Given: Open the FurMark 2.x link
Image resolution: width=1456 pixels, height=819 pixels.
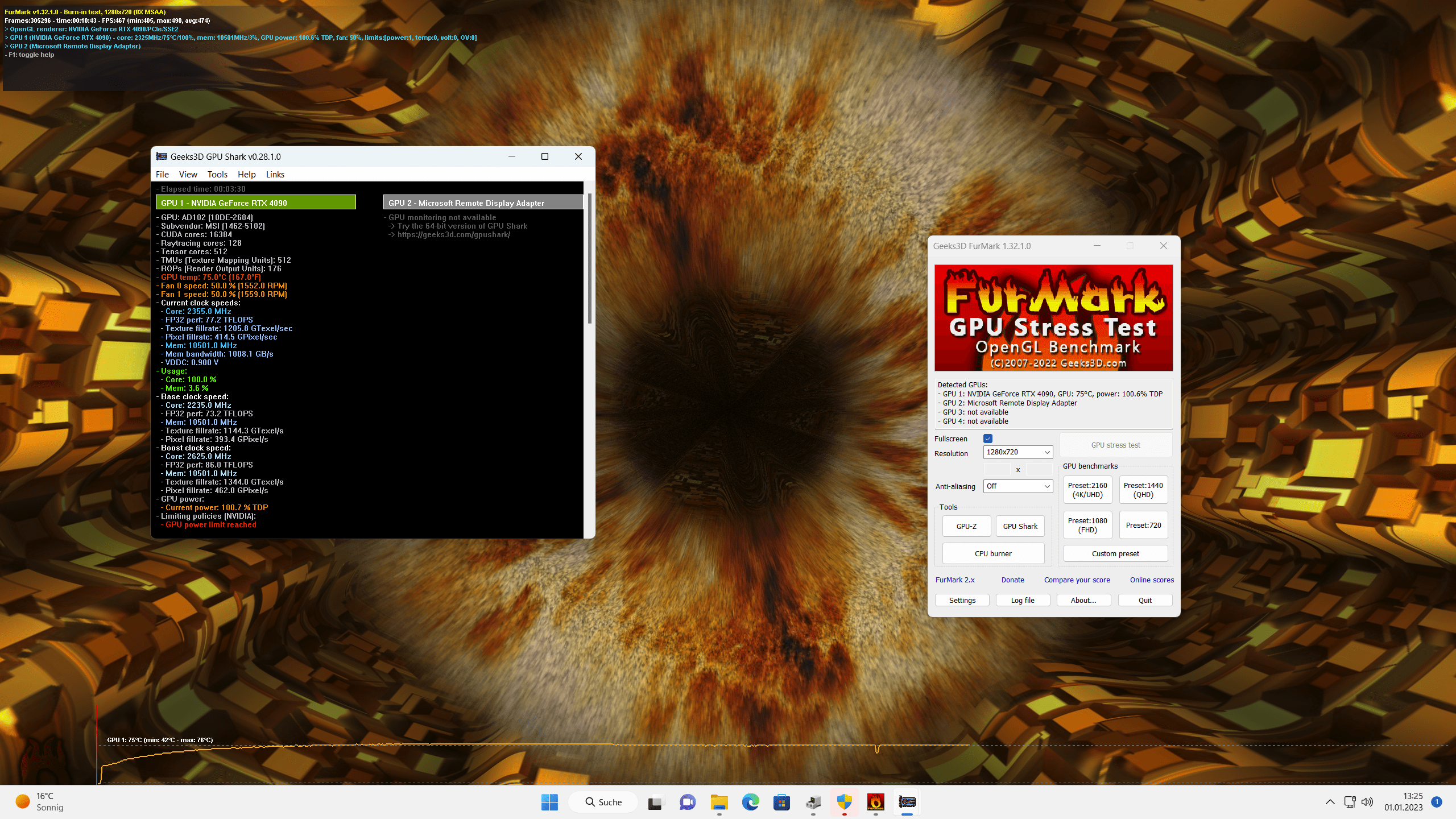Looking at the screenshot, I should [x=955, y=580].
